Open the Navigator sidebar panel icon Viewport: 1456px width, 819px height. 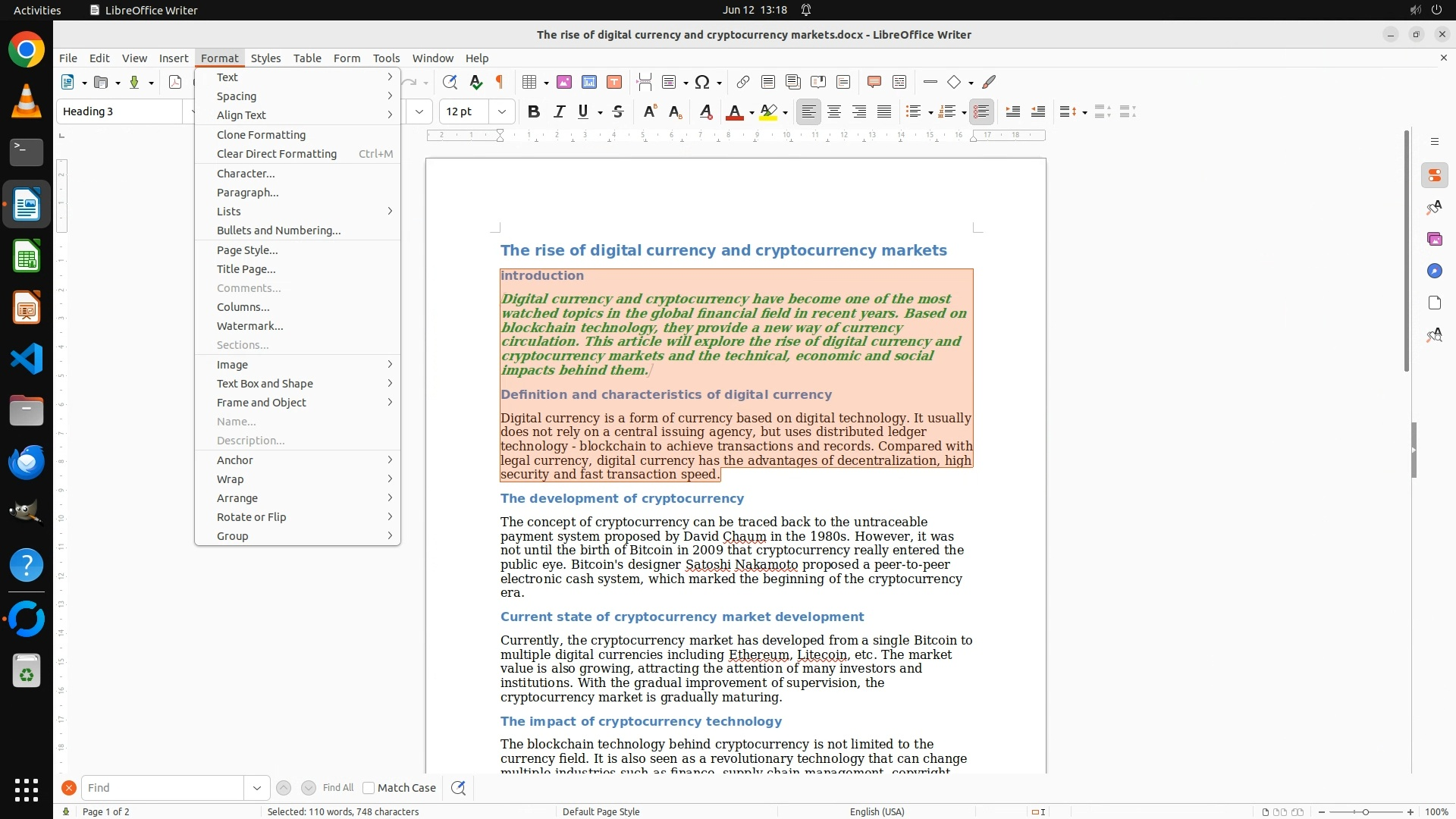click(1434, 271)
